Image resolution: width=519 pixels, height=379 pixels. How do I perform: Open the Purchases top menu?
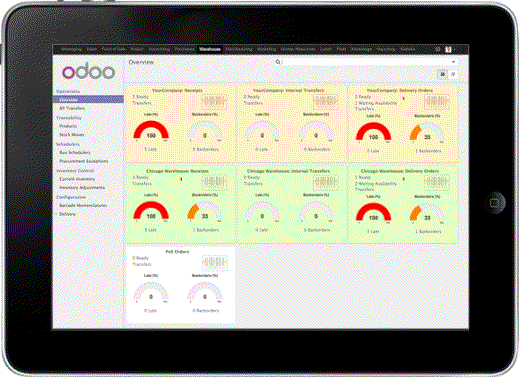(184, 50)
